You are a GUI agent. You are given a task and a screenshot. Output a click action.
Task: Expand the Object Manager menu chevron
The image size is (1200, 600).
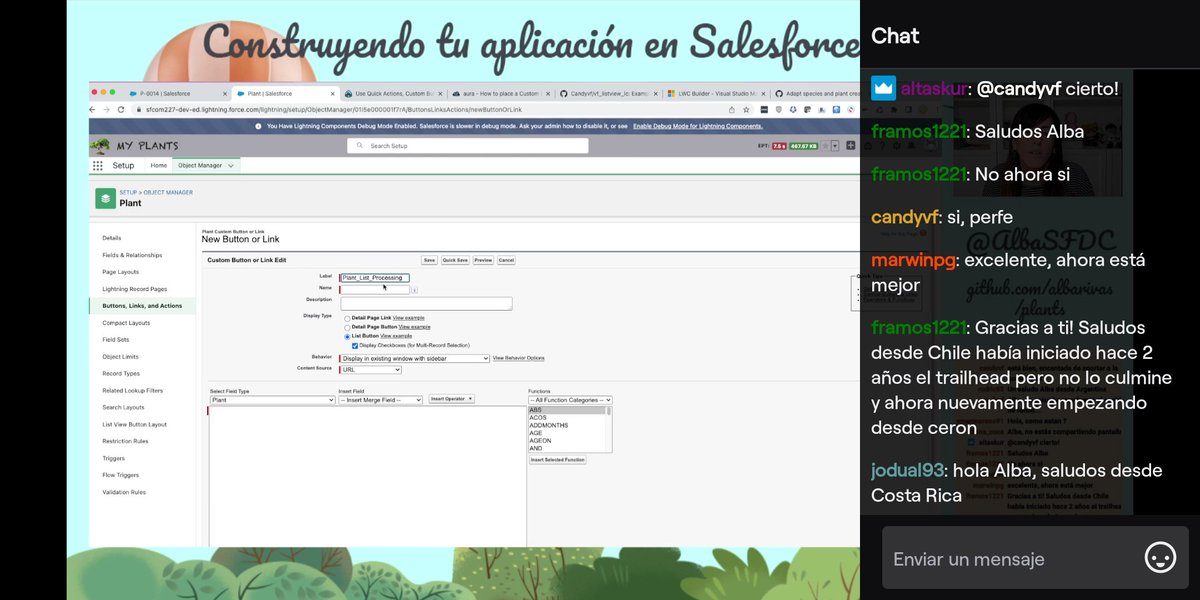click(x=232, y=167)
